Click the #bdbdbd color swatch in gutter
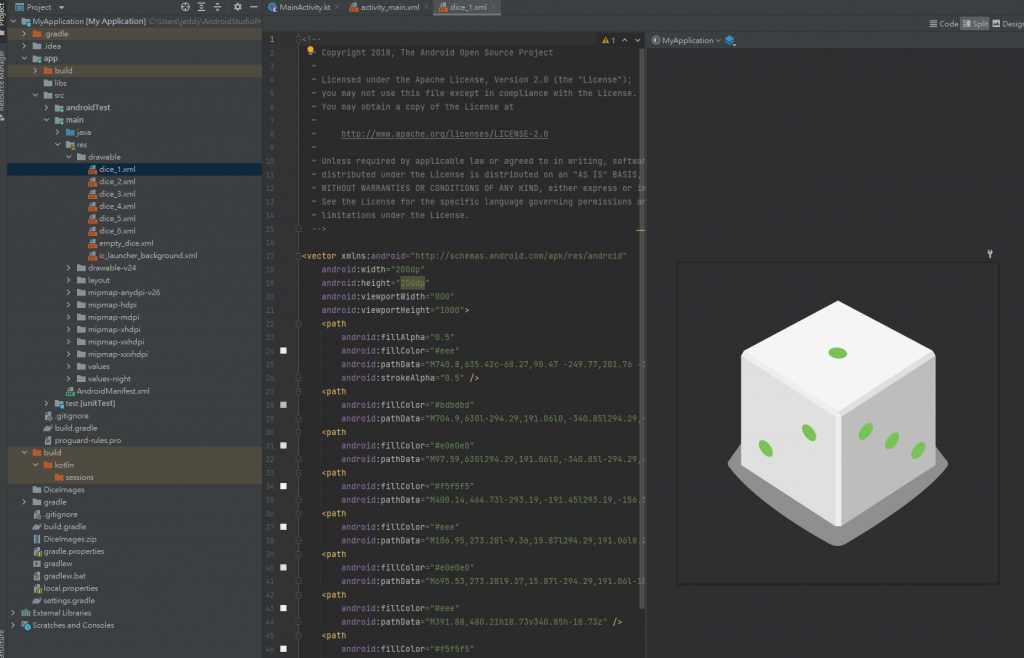Image resolution: width=1024 pixels, height=658 pixels. coord(283,405)
